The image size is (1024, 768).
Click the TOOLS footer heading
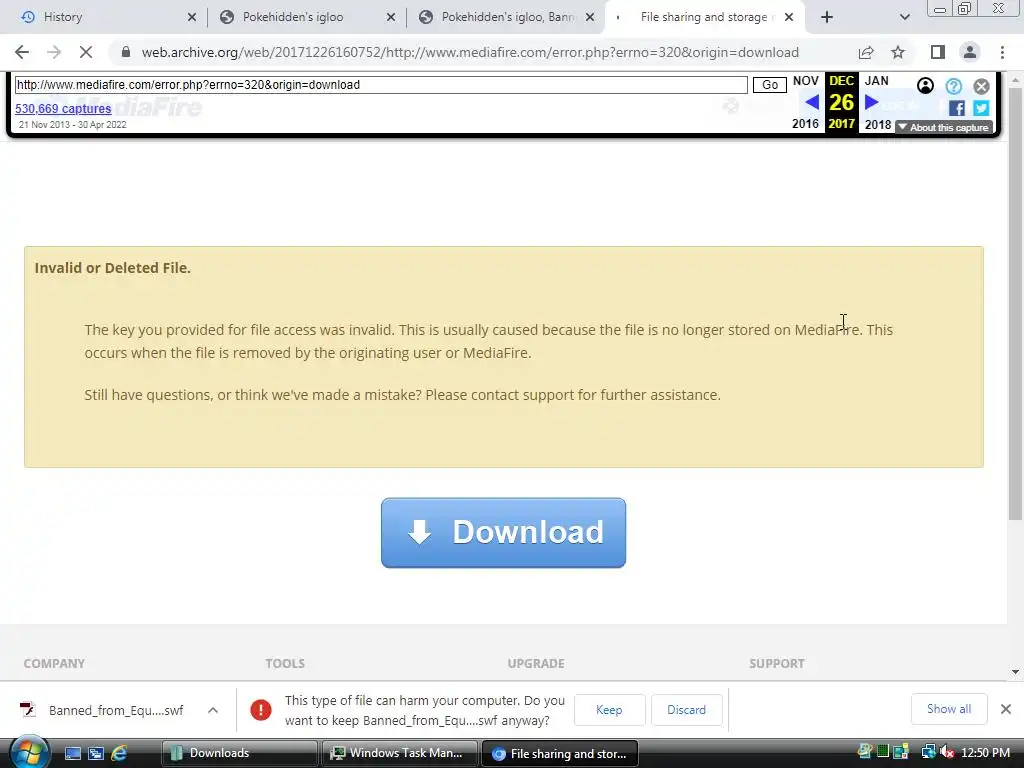click(285, 664)
